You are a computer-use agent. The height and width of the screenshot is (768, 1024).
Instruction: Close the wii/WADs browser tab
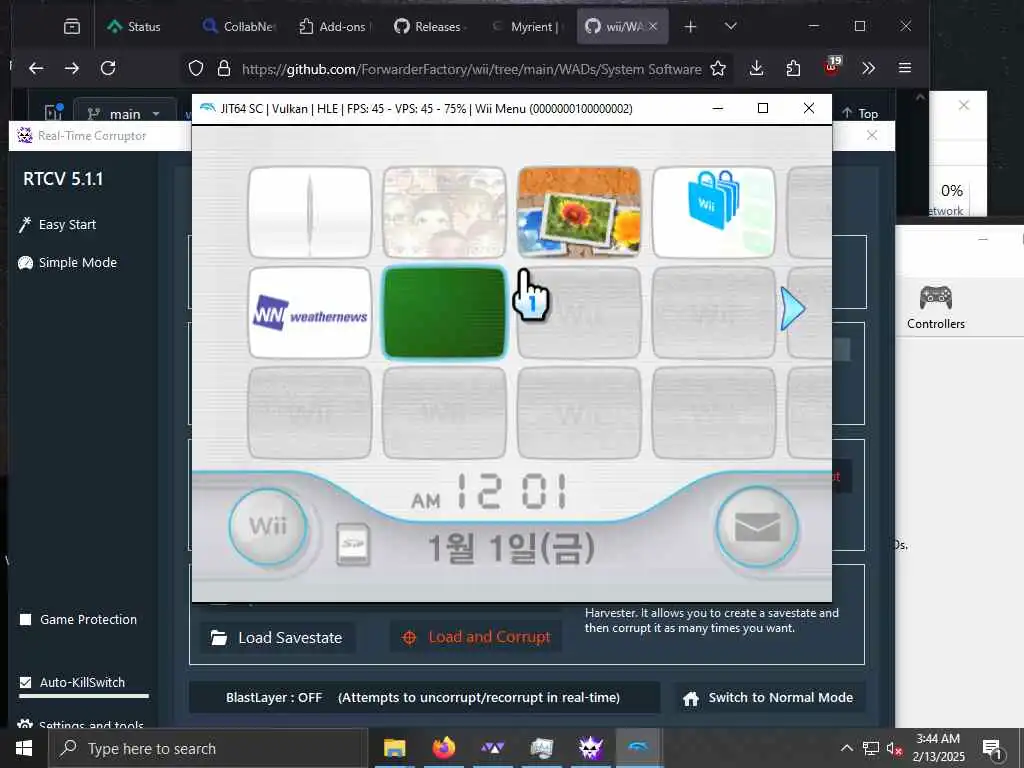[653, 26]
